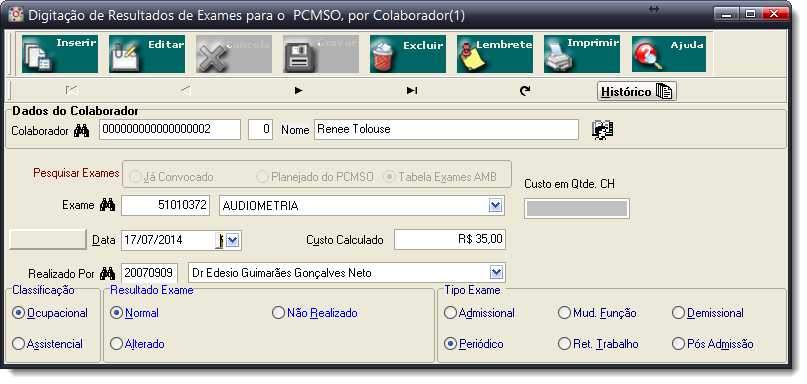Click the Pesquisar Exames label
Image resolution: width=807 pixels, height=384 pixels.
(x=76, y=173)
